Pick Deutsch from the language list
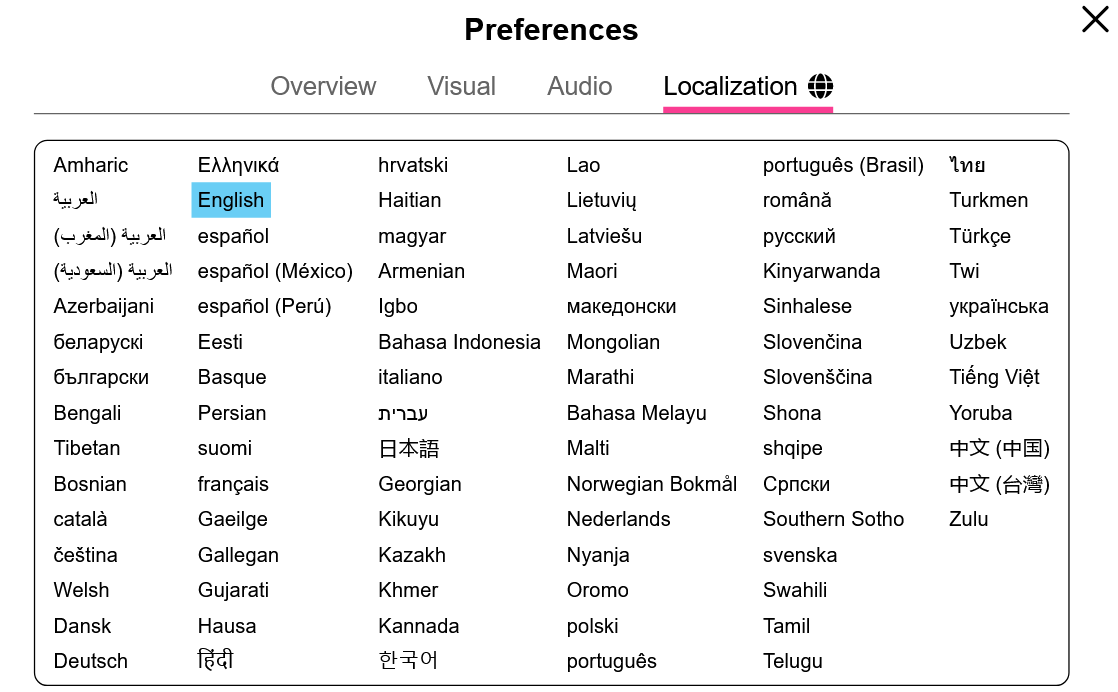The height and width of the screenshot is (692, 1118). [x=91, y=661]
